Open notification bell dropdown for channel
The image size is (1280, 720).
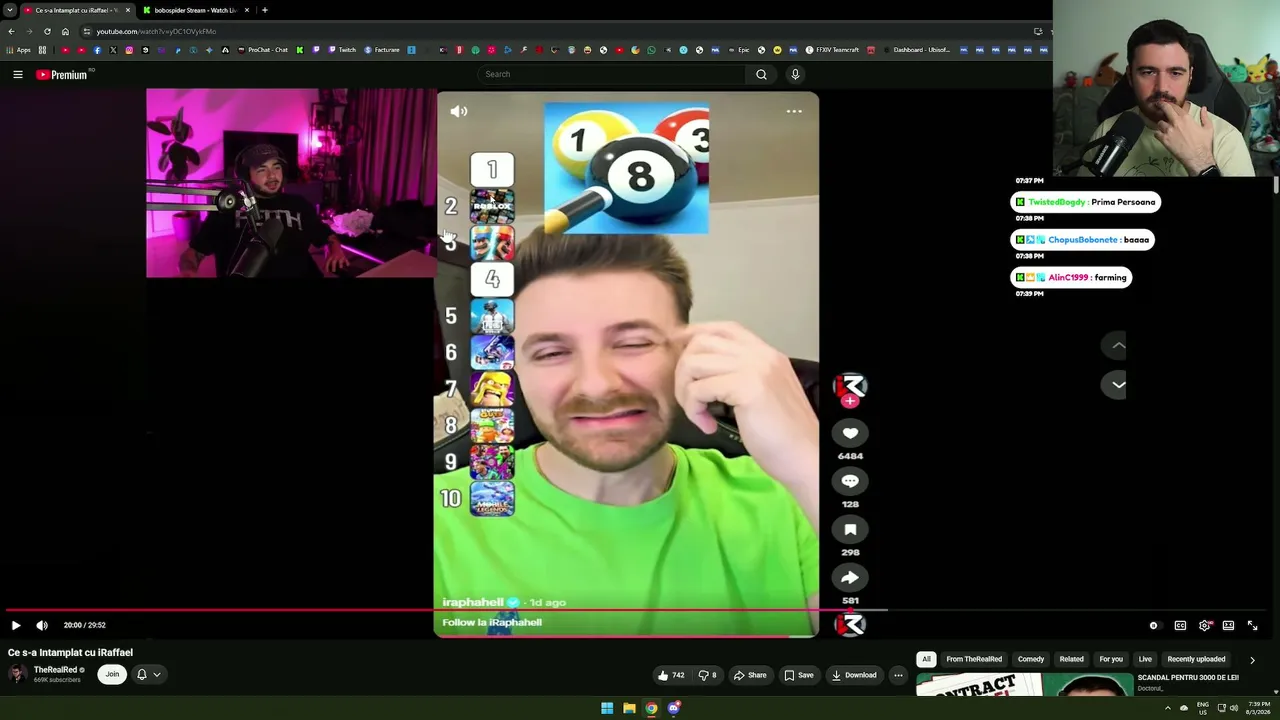[x=148, y=674]
